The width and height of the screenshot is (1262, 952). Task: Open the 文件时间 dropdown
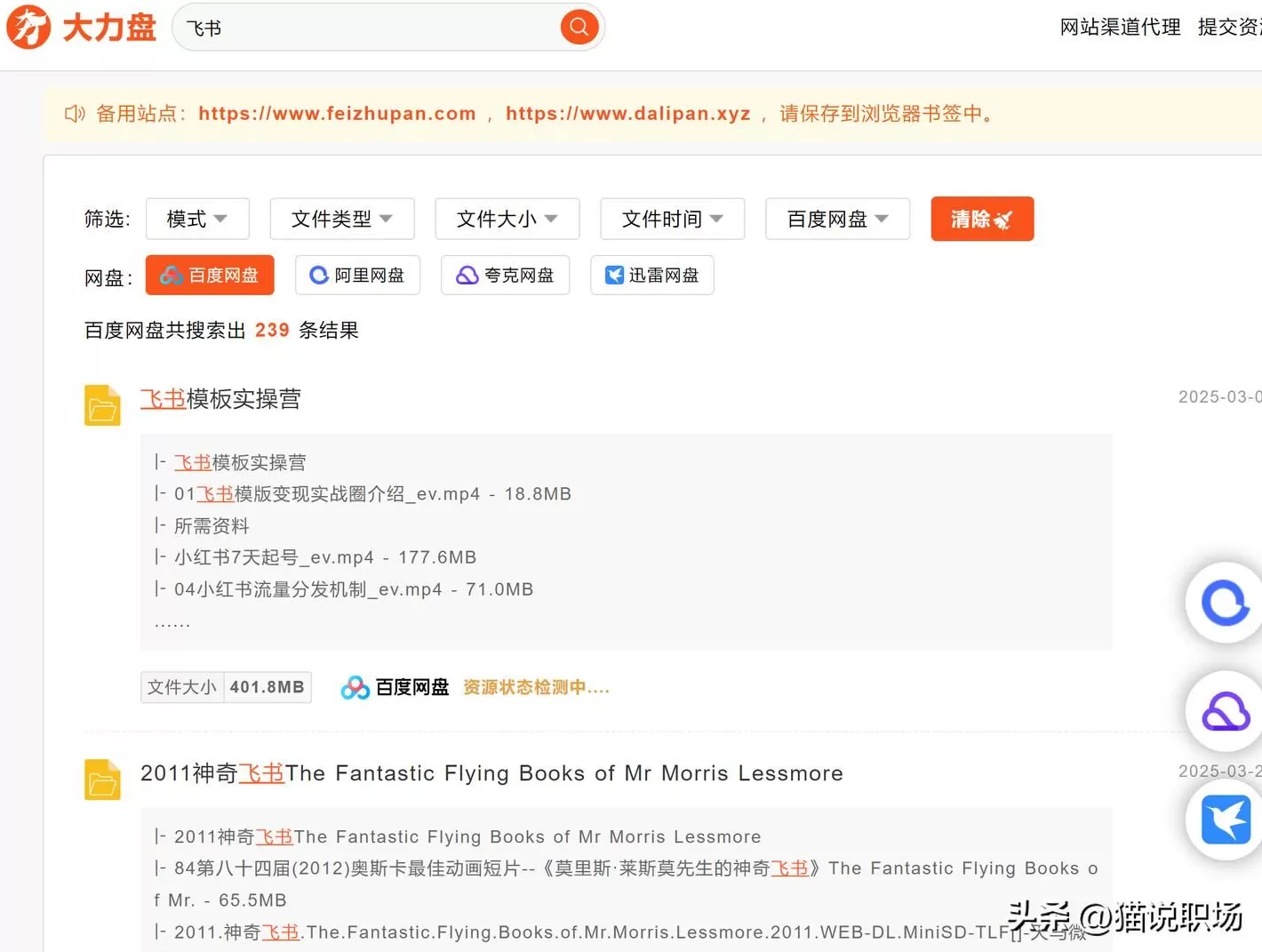pyautogui.click(x=672, y=219)
